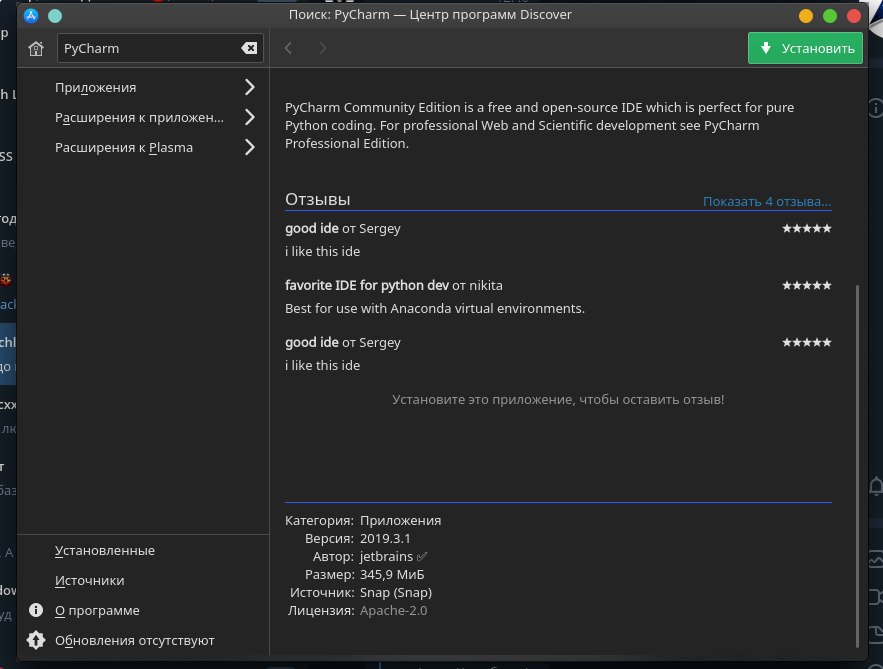
Task: Click the 'Установите это приложение' hint text
Action: click(558, 400)
